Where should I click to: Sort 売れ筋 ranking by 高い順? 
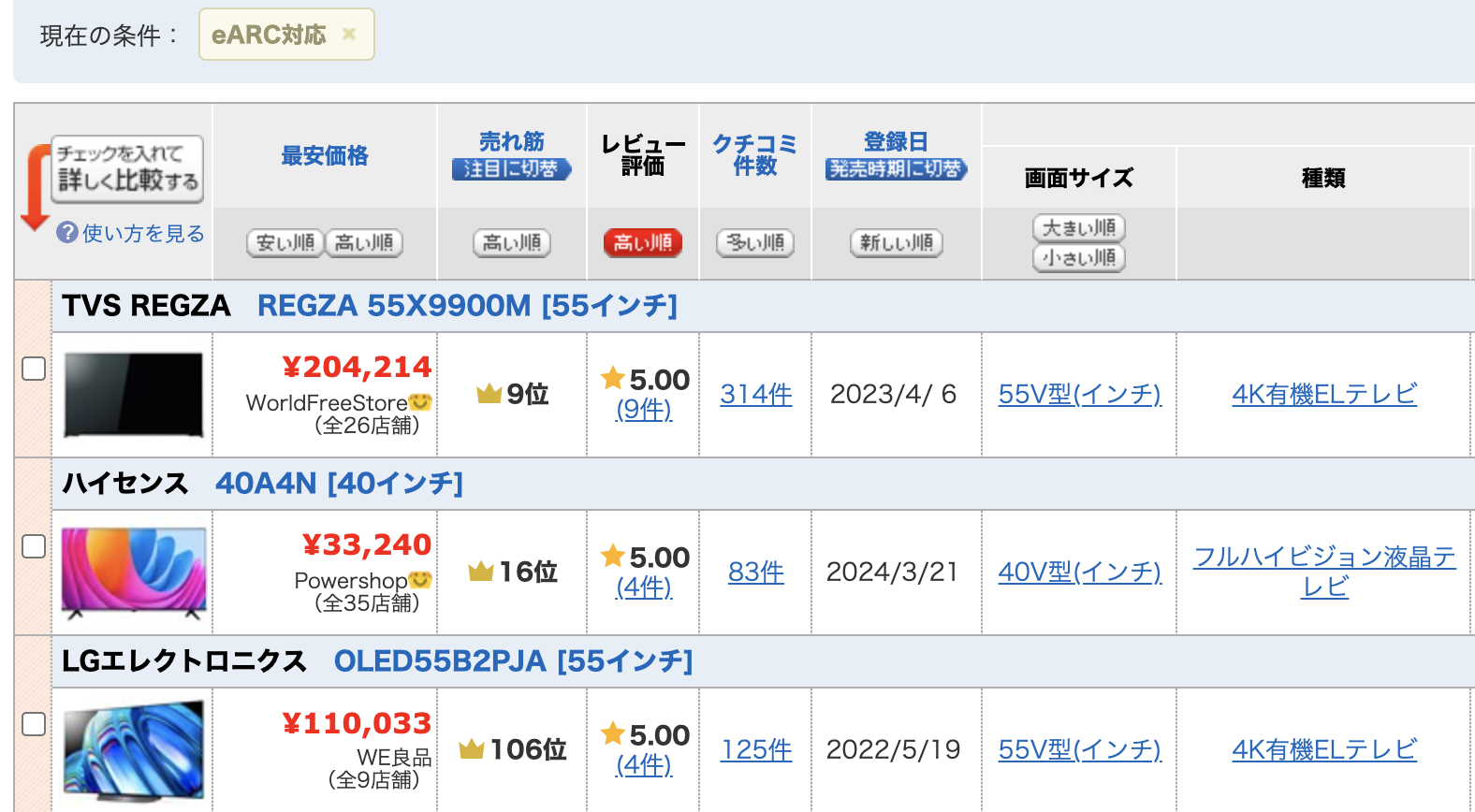512,243
